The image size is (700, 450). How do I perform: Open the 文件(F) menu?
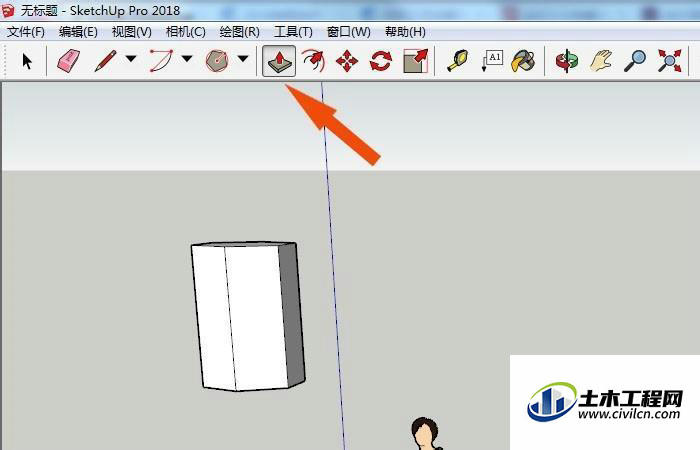(x=26, y=32)
